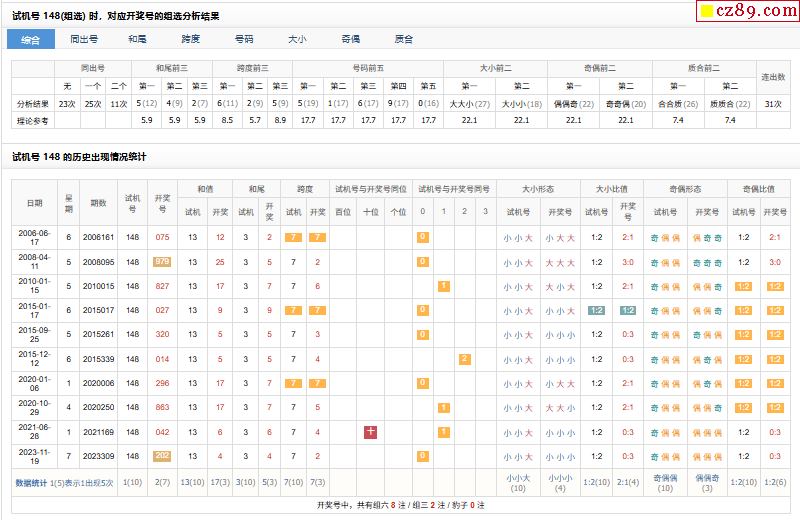Click date 2023-11-19
Viewport: 800px width, 520px height.
pos(34,456)
